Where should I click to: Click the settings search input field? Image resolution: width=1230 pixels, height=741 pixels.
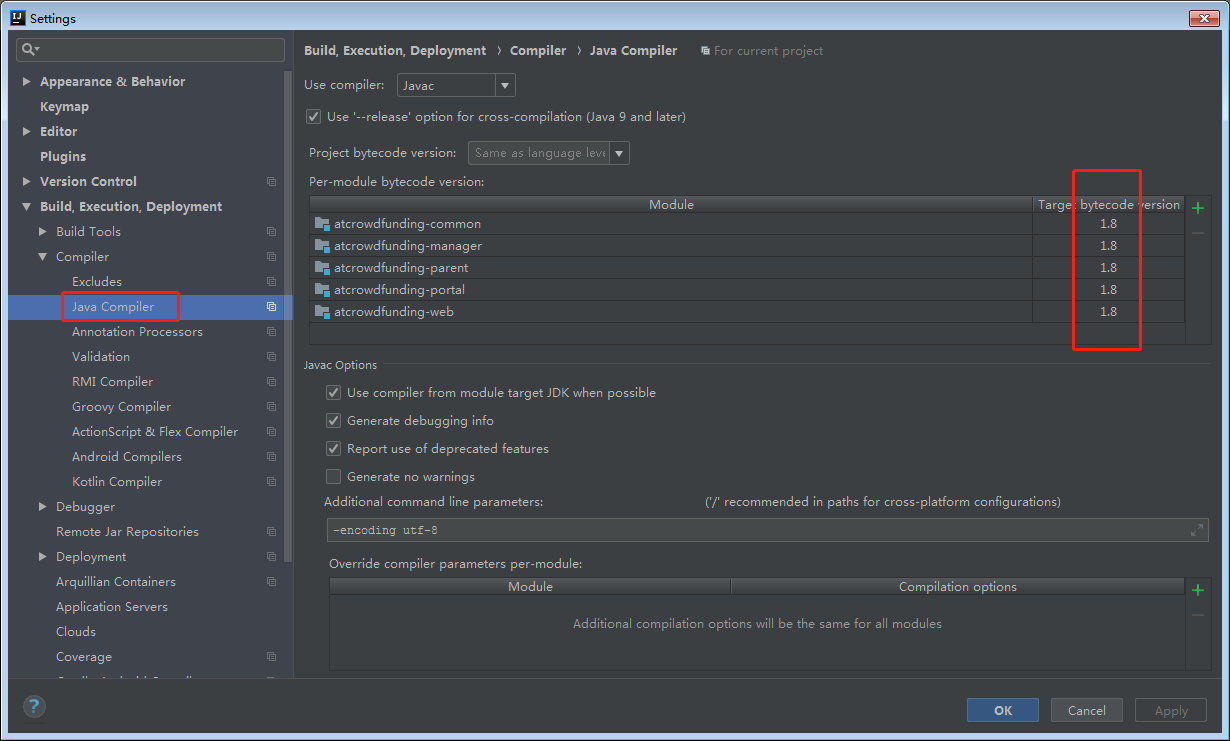(151, 49)
